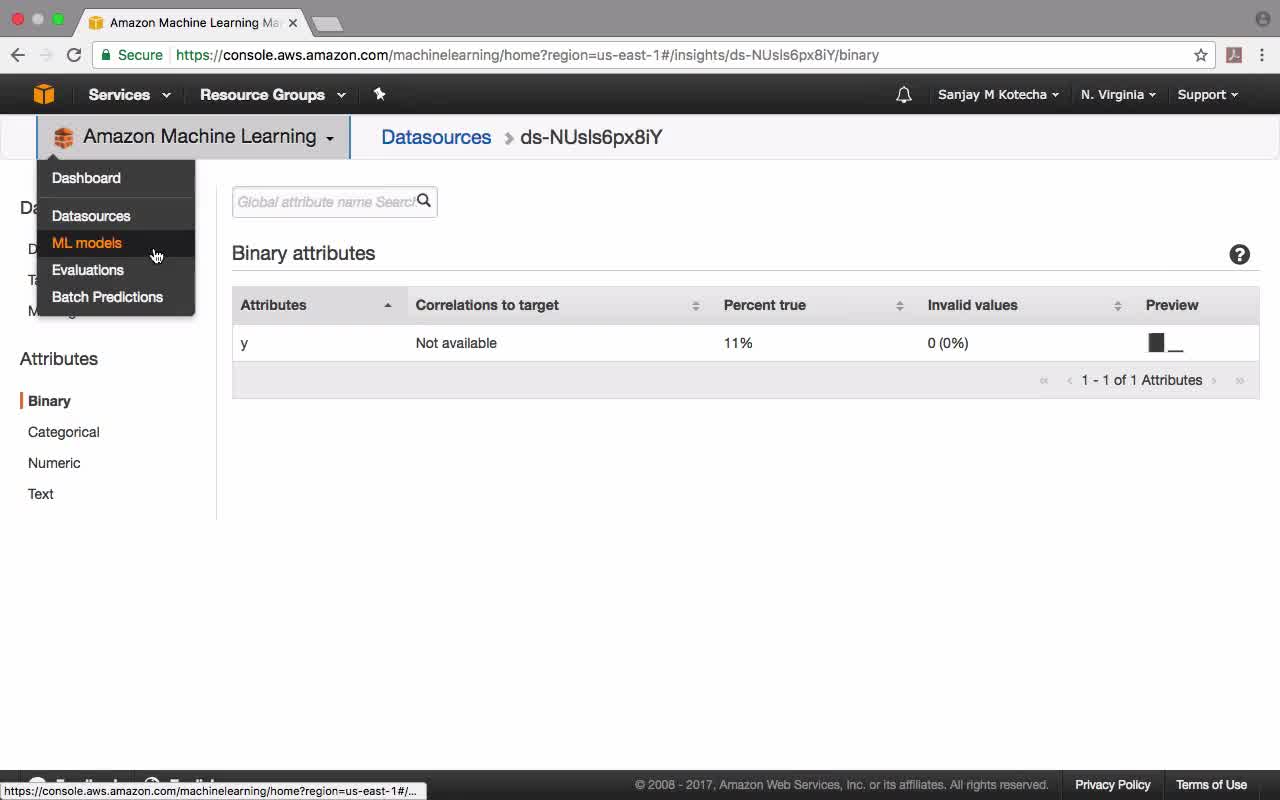Go back to the previous page
The height and width of the screenshot is (800, 1280).
point(18,55)
